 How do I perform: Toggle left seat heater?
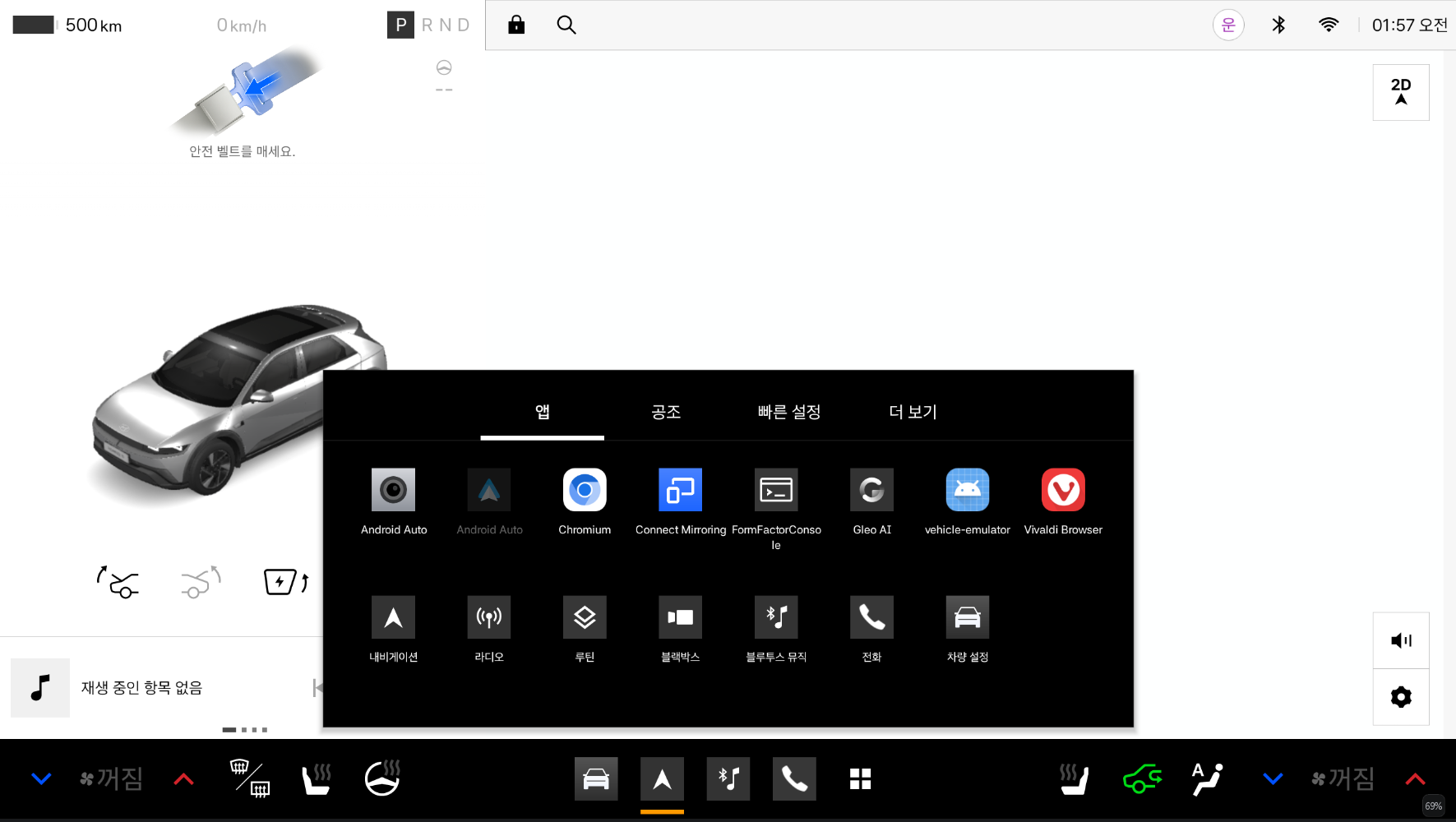[x=317, y=778]
